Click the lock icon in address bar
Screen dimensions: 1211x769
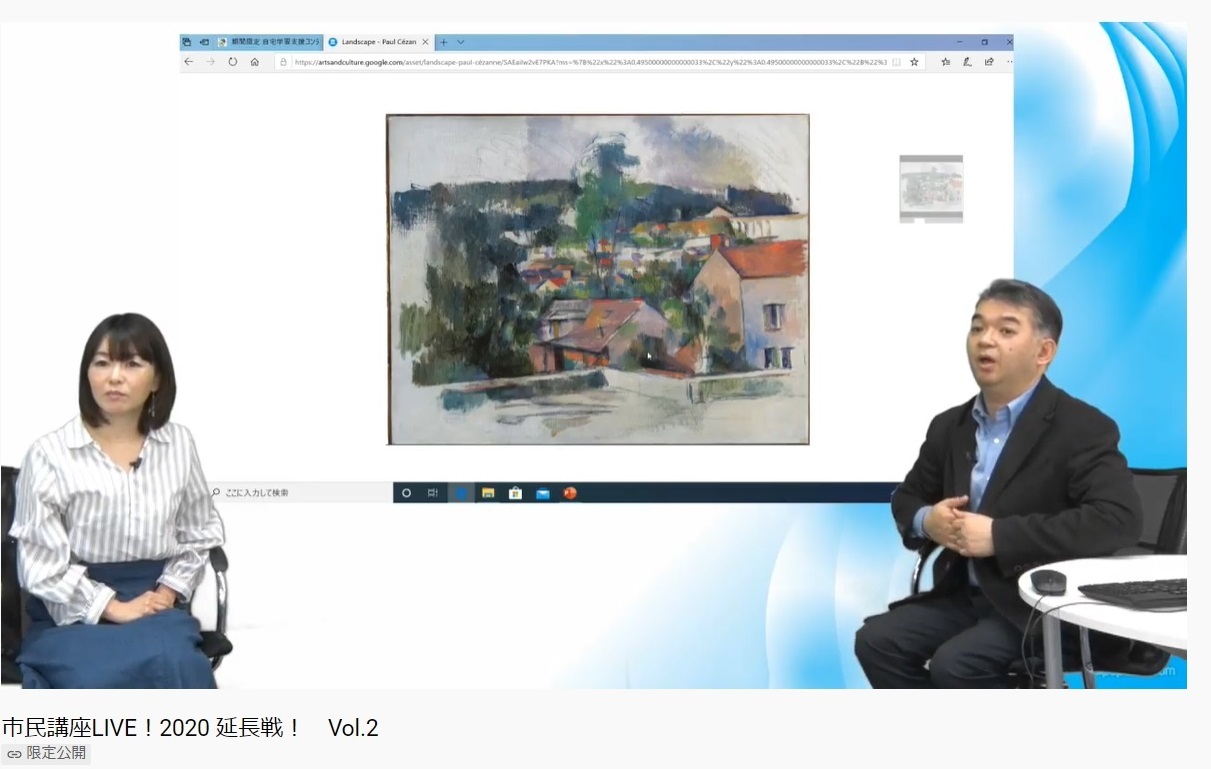284,62
